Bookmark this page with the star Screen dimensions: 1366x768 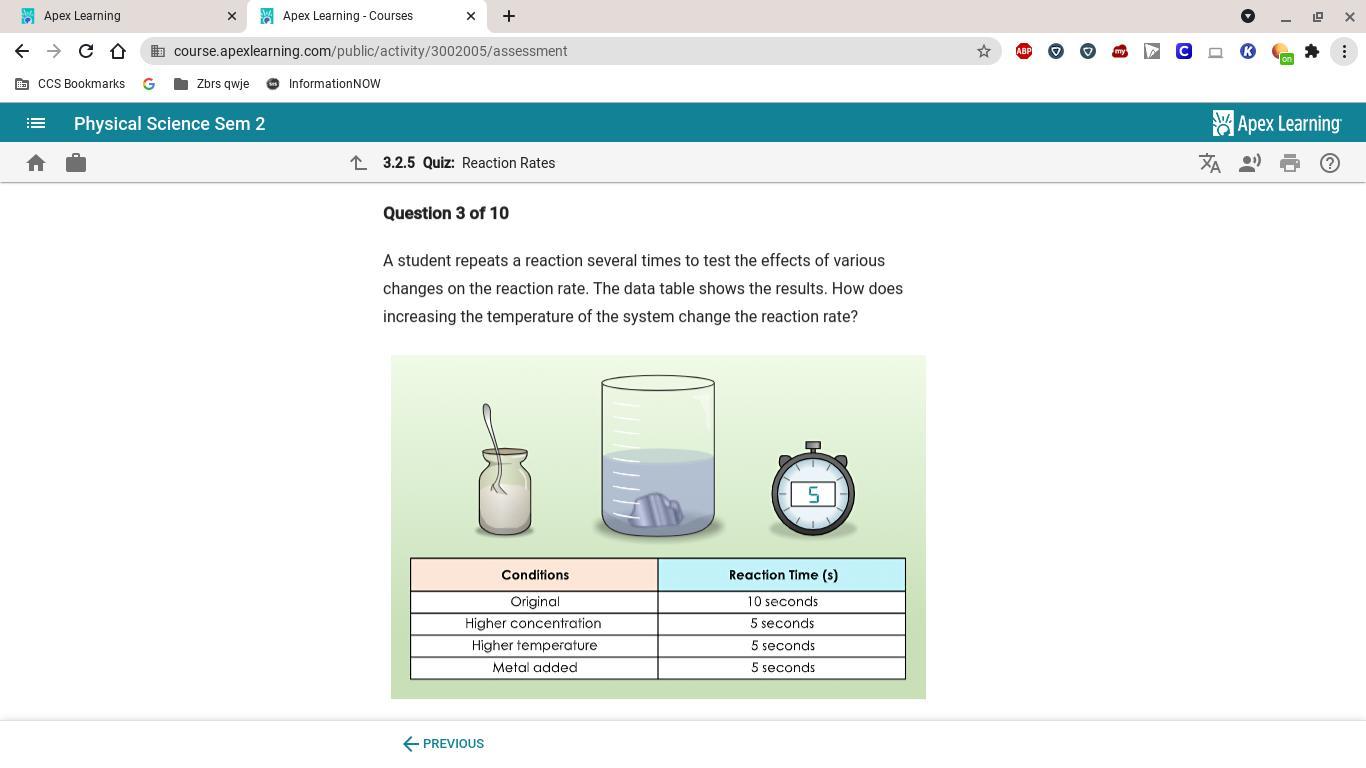pos(984,51)
